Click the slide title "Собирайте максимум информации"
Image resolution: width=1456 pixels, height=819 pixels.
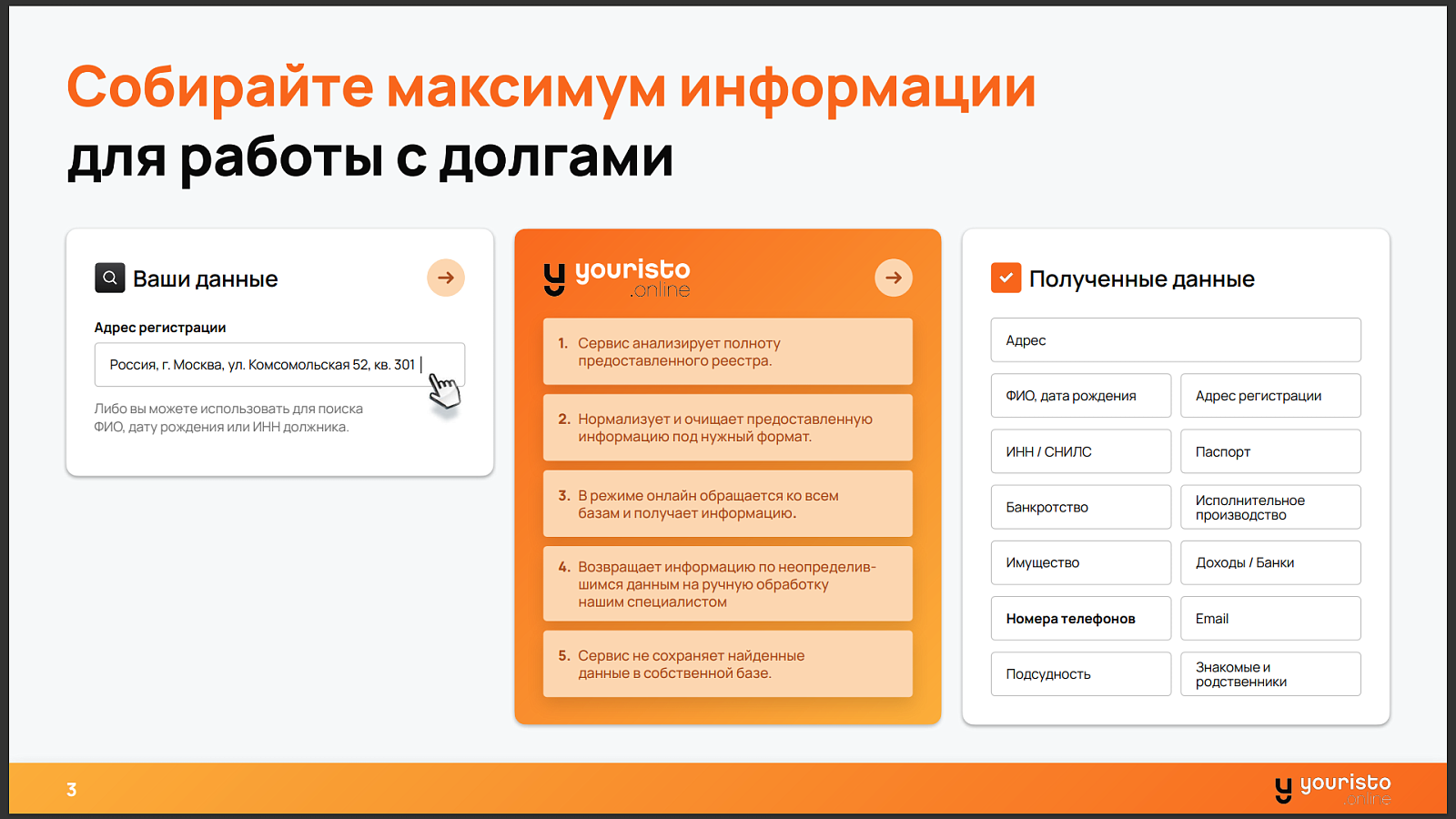point(551,89)
